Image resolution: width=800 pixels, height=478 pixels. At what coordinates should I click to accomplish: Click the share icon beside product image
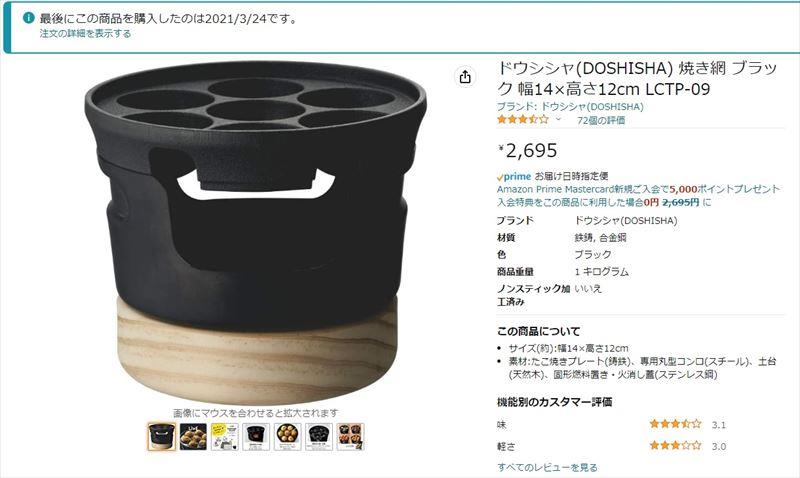click(465, 77)
